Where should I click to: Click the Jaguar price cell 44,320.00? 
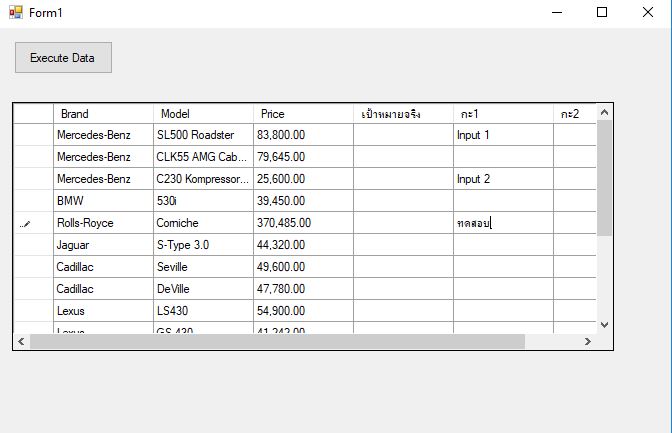[303, 245]
